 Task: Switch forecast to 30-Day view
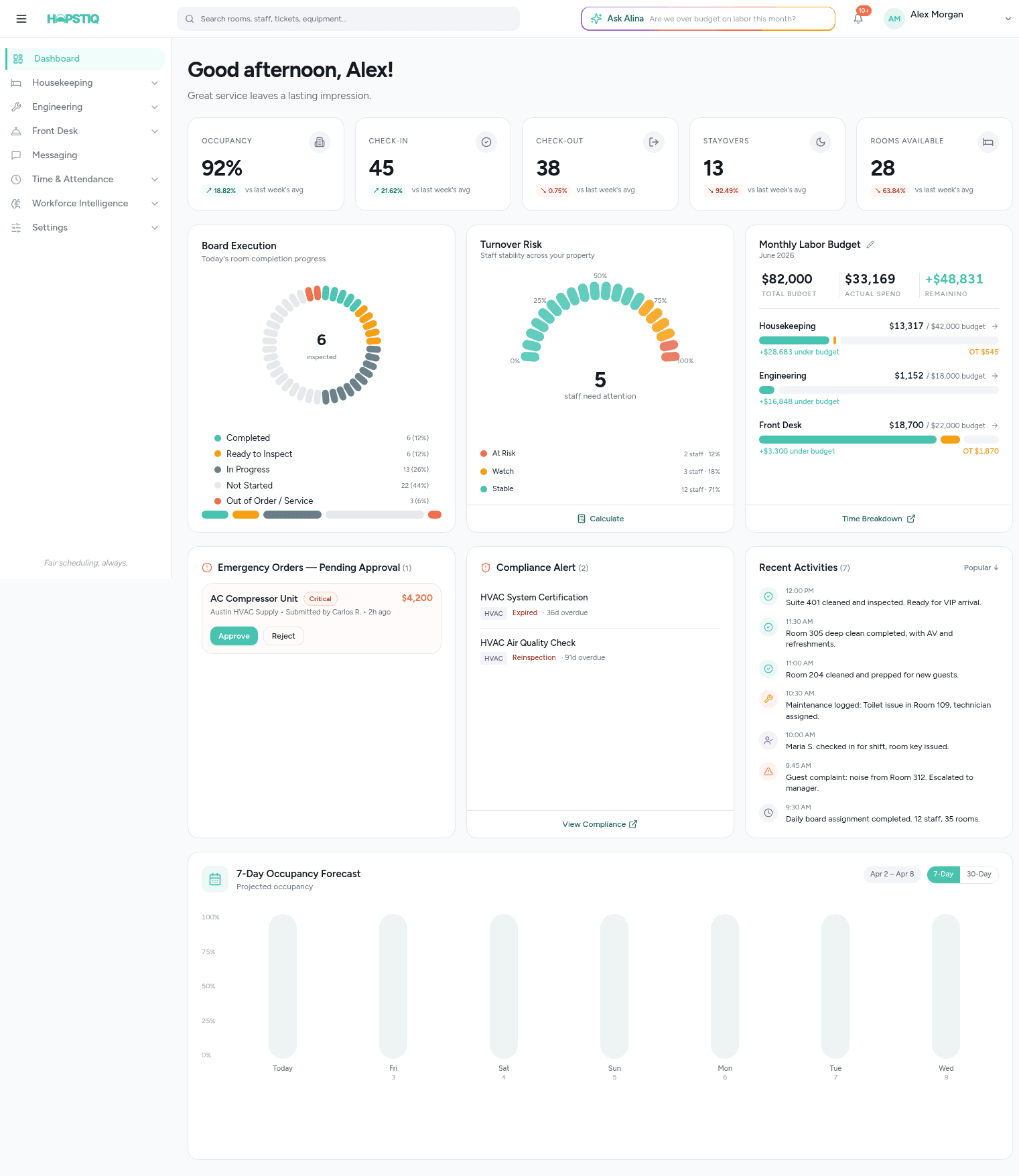[979, 874]
